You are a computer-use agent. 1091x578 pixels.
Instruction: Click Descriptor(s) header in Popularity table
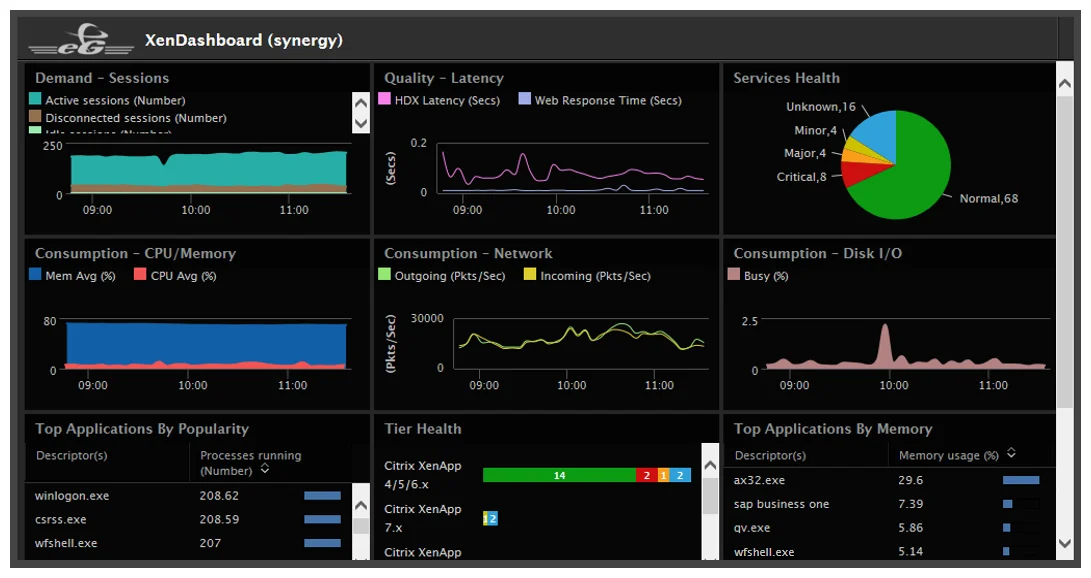72,456
